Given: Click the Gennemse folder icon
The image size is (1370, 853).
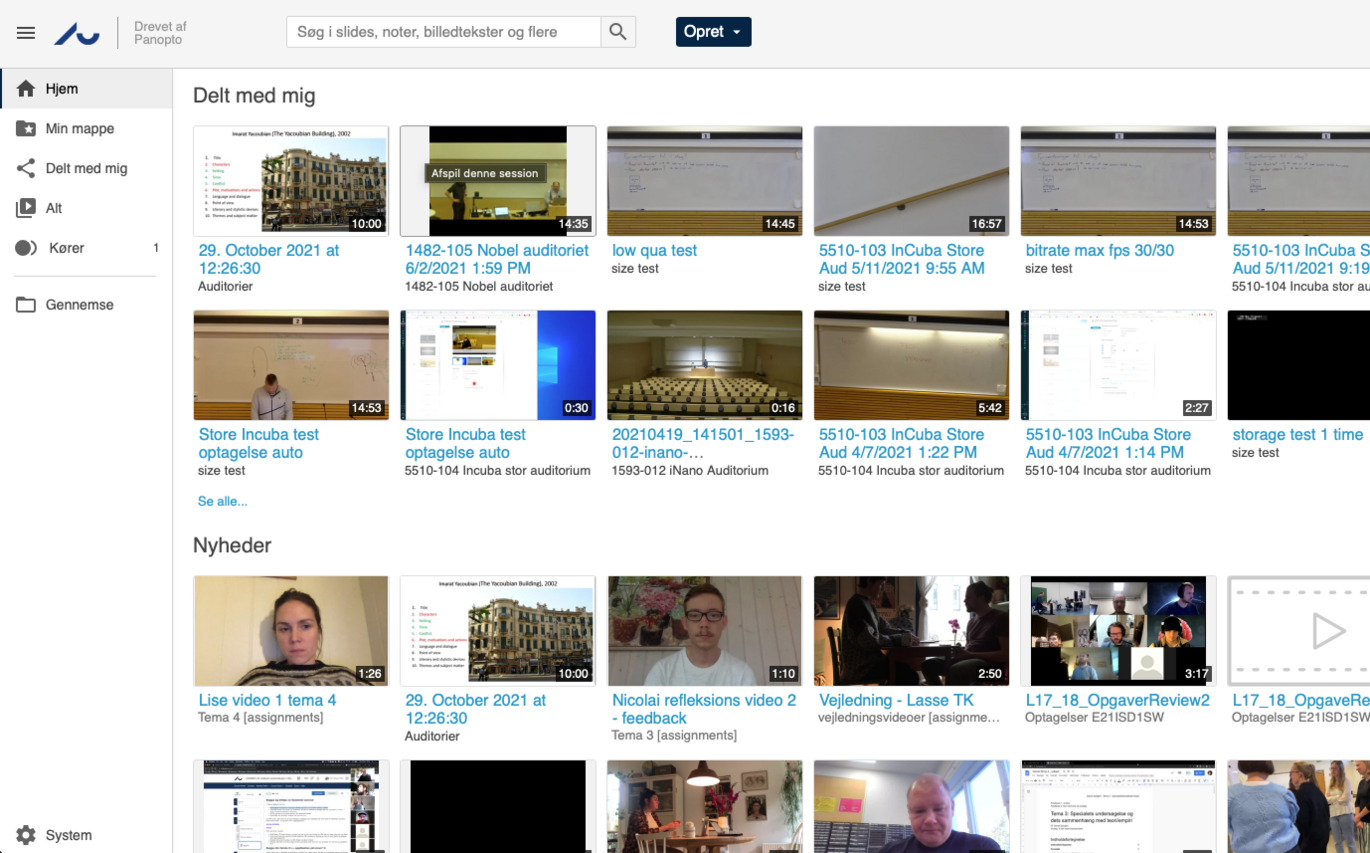Looking at the screenshot, I should [x=26, y=305].
